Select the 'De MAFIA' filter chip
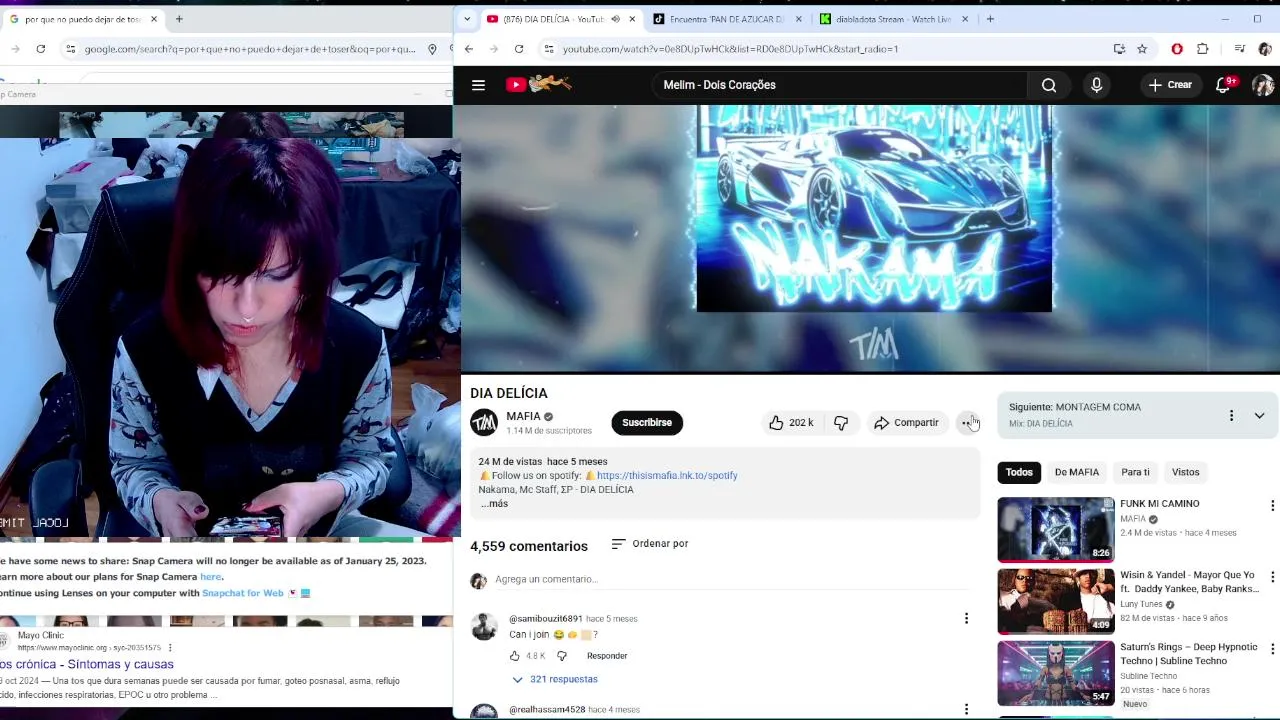 (x=1077, y=472)
